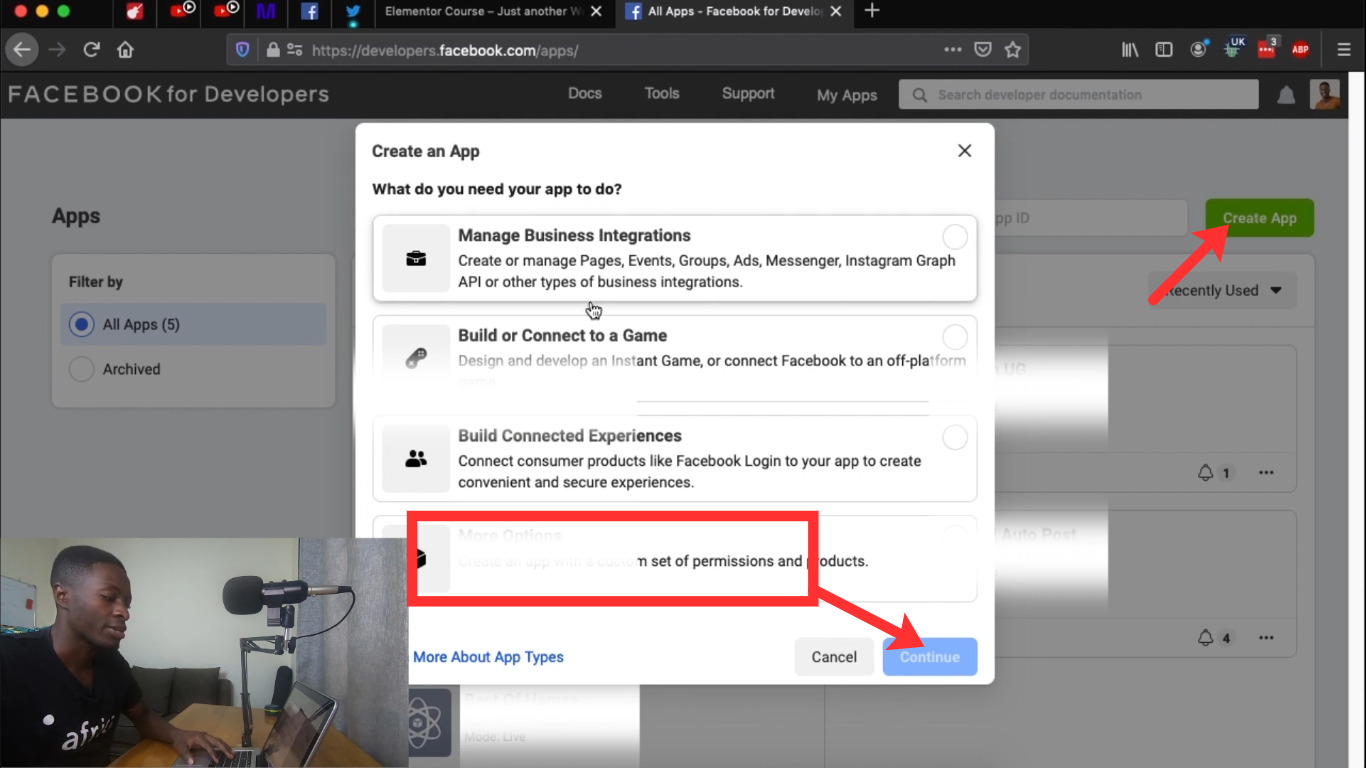Click the Facebook header notifications bell

pos(1286,95)
